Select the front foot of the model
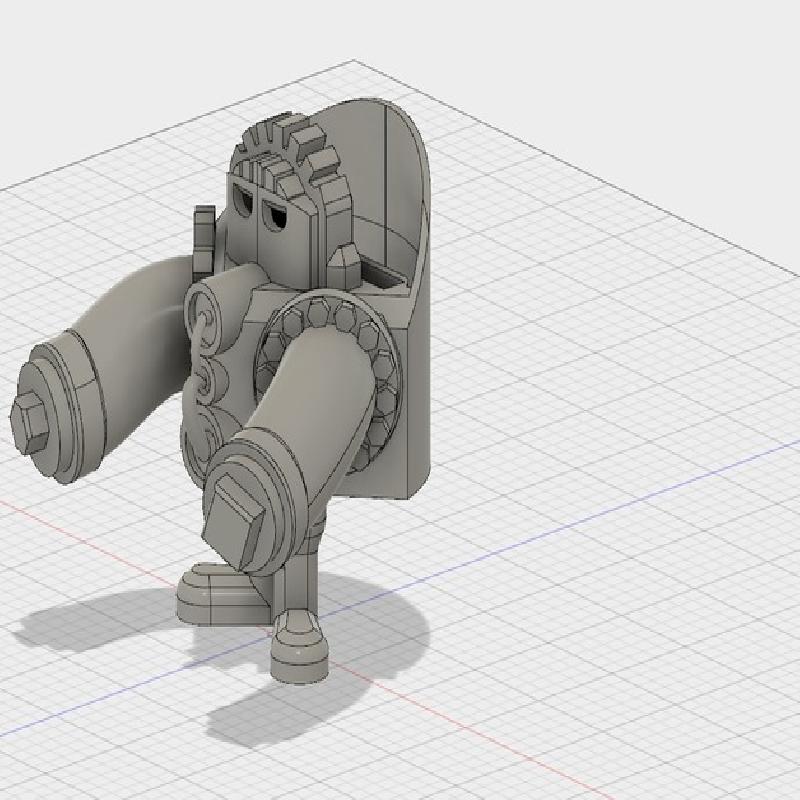Screen dimensions: 800x800 click(299, 649)
